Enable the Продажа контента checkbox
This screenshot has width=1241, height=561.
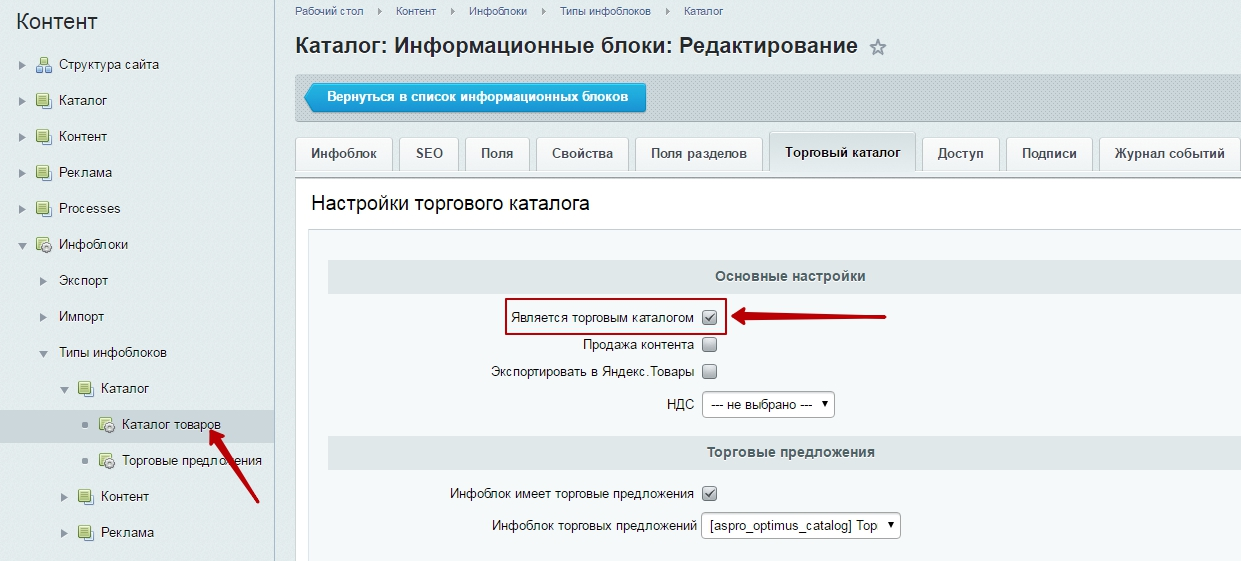pos(710,345)
